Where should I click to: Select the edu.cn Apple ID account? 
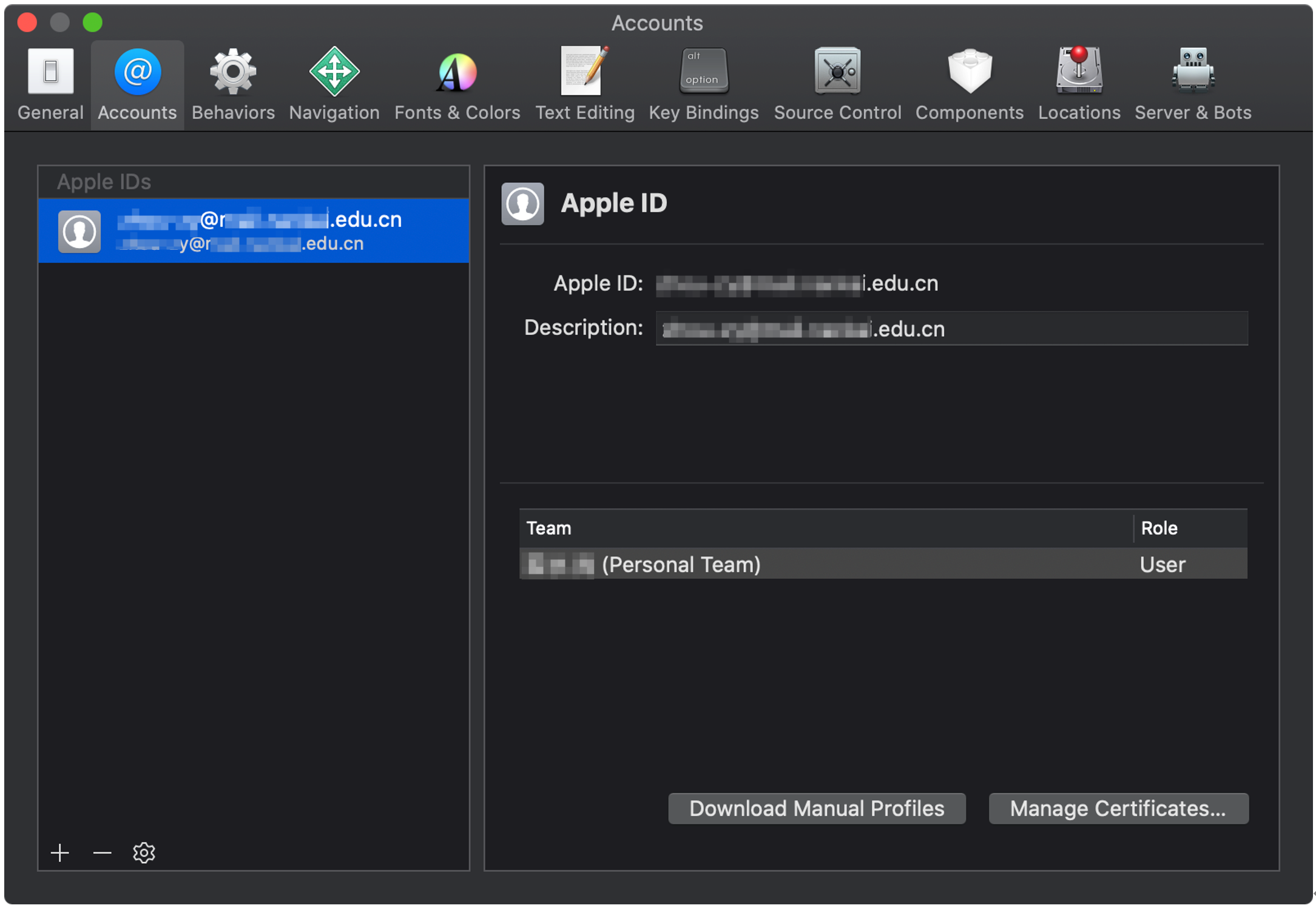coord(254,231)
